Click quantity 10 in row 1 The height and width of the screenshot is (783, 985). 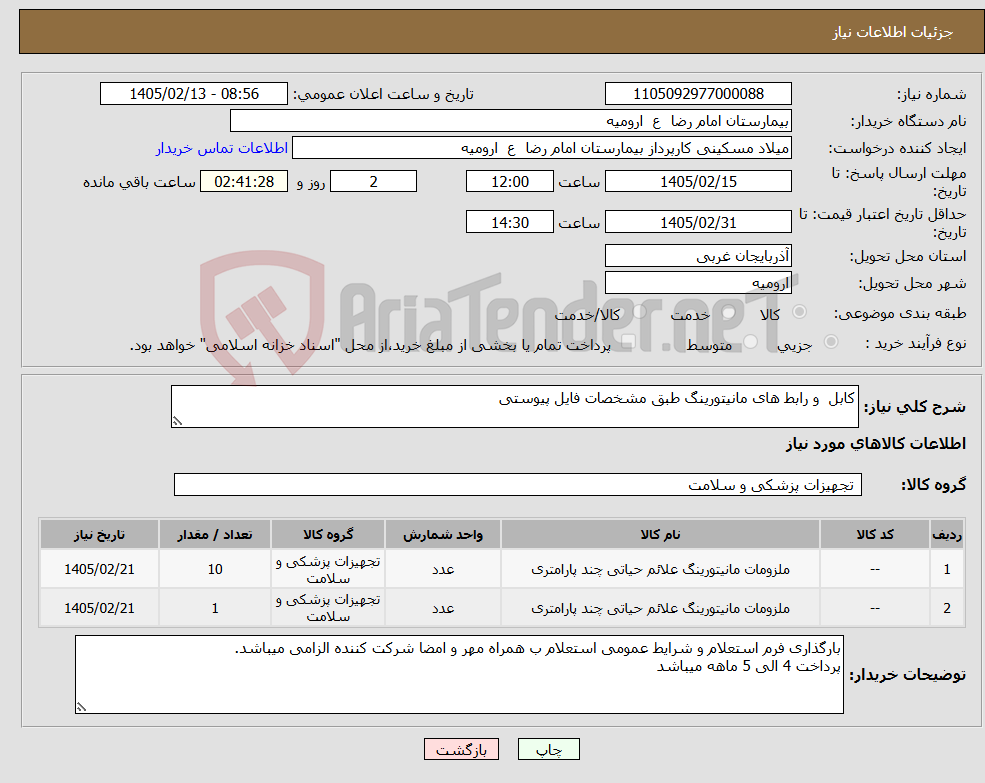click(x=215, y=569)
